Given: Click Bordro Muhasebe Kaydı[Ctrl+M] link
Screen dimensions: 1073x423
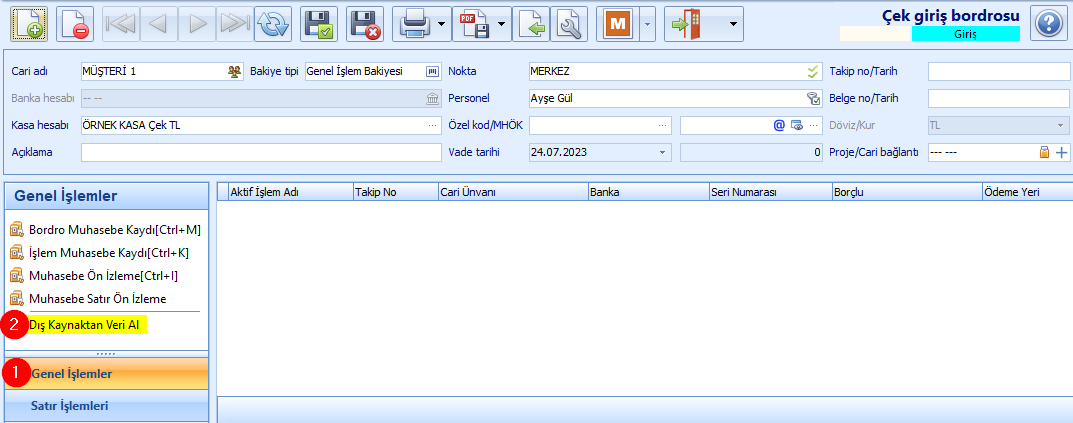Looking at the screenshot, I should [114, 229].
